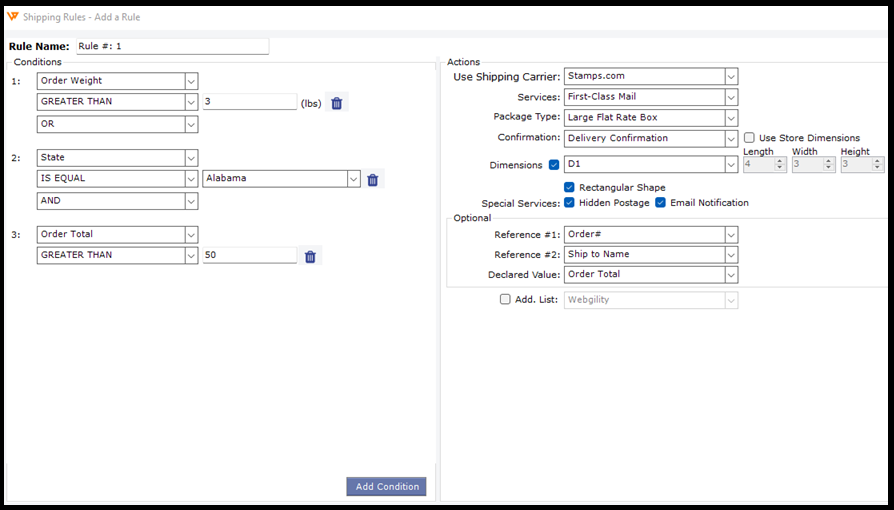Uncheck the Rectangular Shape checkbox

(569, 187)
